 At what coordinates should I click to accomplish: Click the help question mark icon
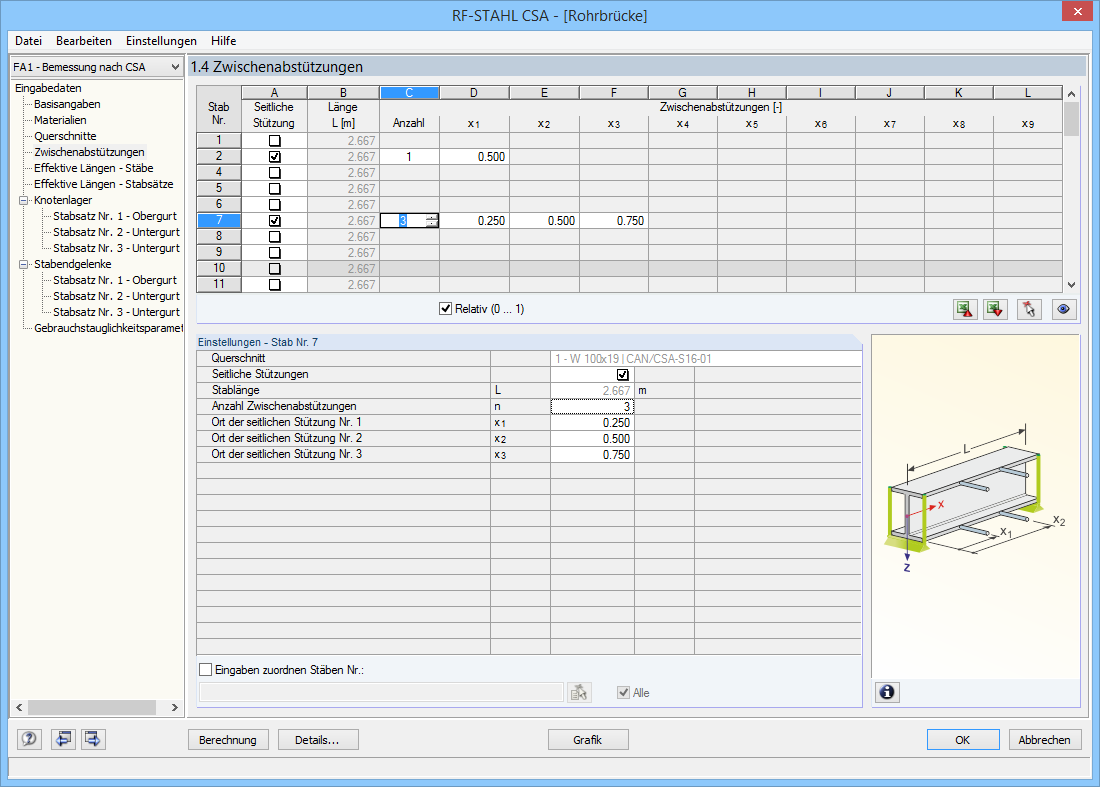pyautogui.click(x=29, y=739)
